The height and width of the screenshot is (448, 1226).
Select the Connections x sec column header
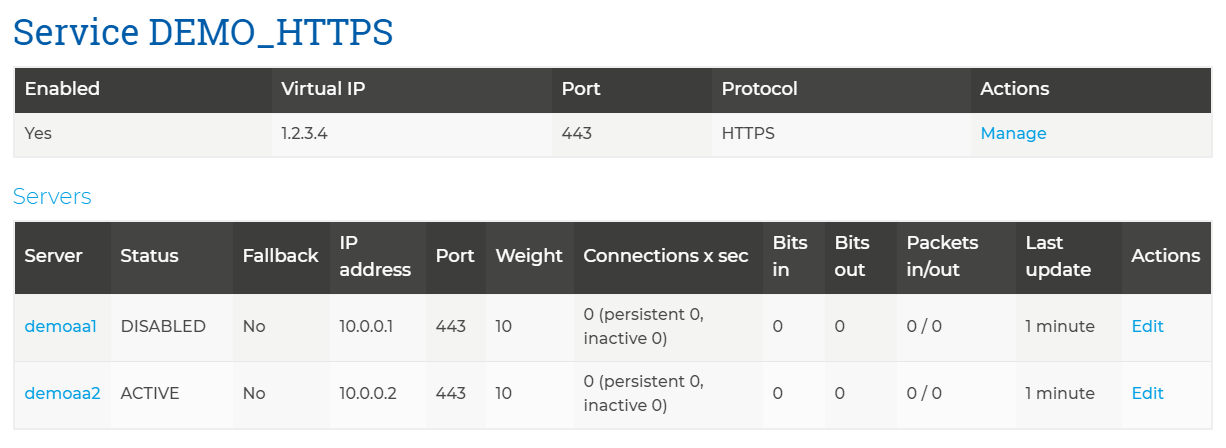click(x=665, y=255)
